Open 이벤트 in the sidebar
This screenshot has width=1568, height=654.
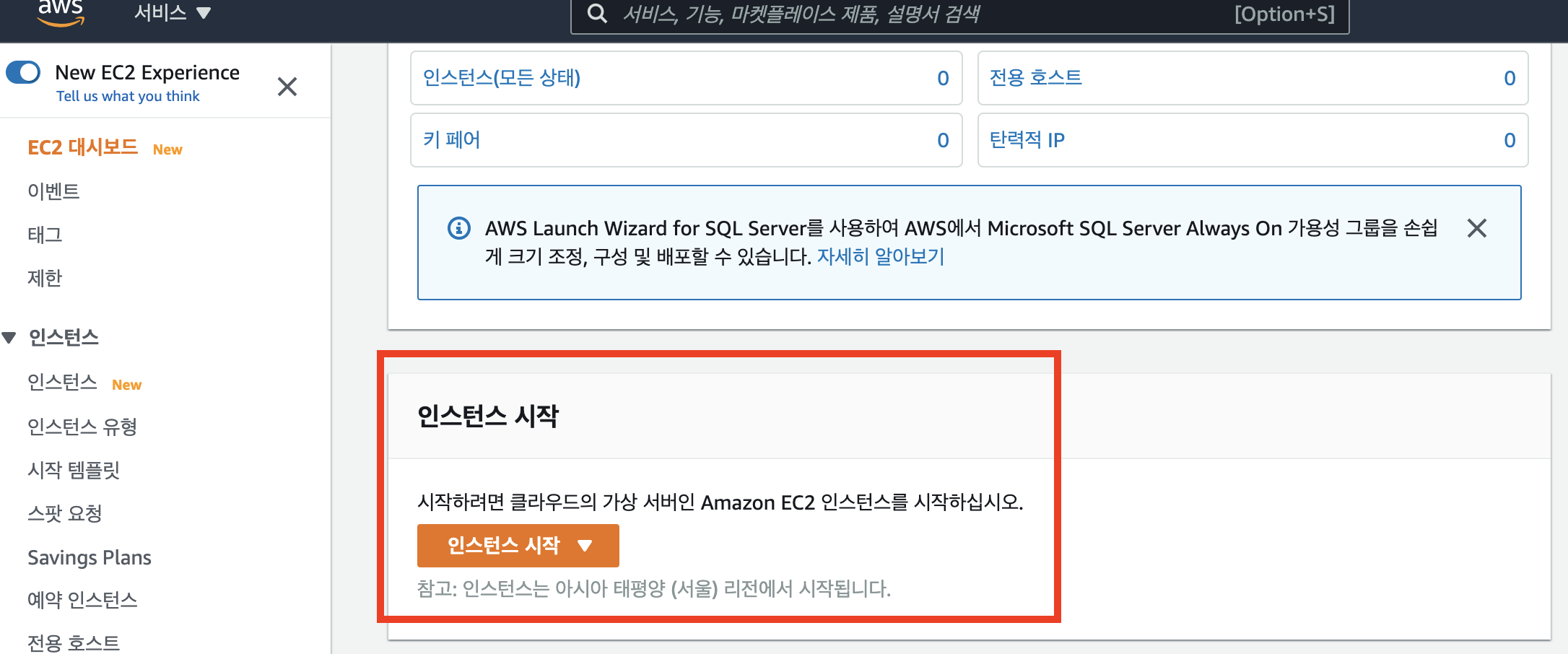(x=53, y=191)
